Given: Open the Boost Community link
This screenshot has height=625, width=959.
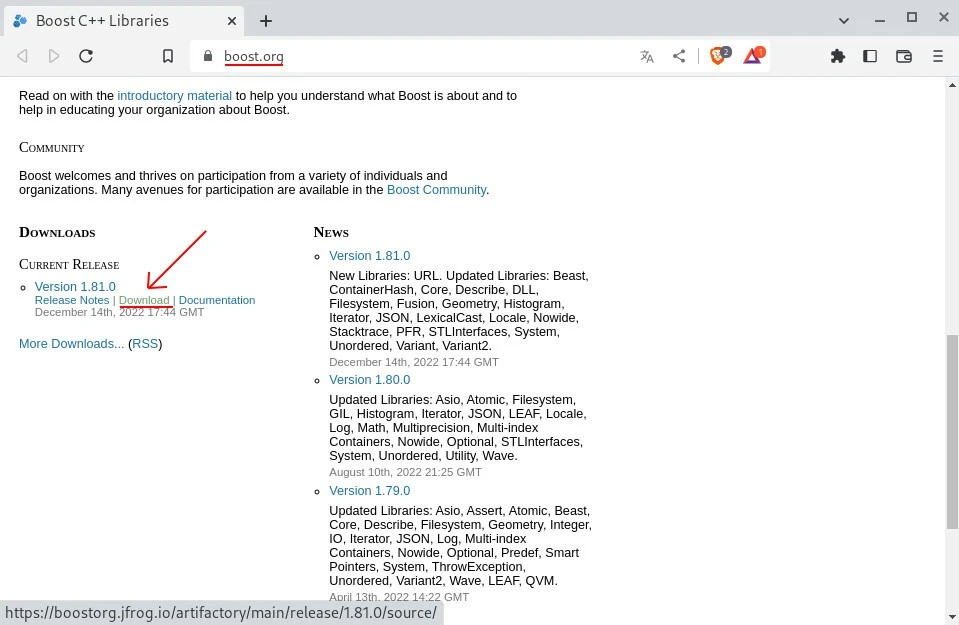Looking at the screenshot, I should [436, 190].
